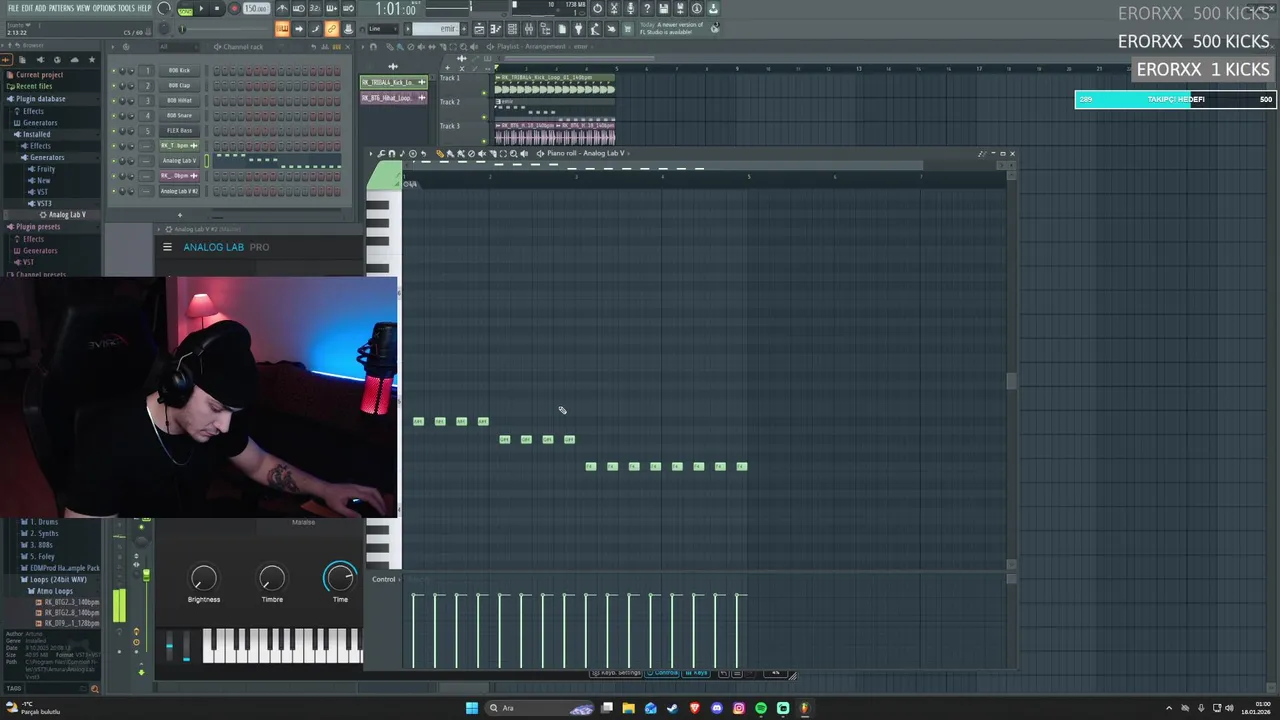Click the red Record button
1280x720 pixels.
pyautogui.click(x=234, y=8)
